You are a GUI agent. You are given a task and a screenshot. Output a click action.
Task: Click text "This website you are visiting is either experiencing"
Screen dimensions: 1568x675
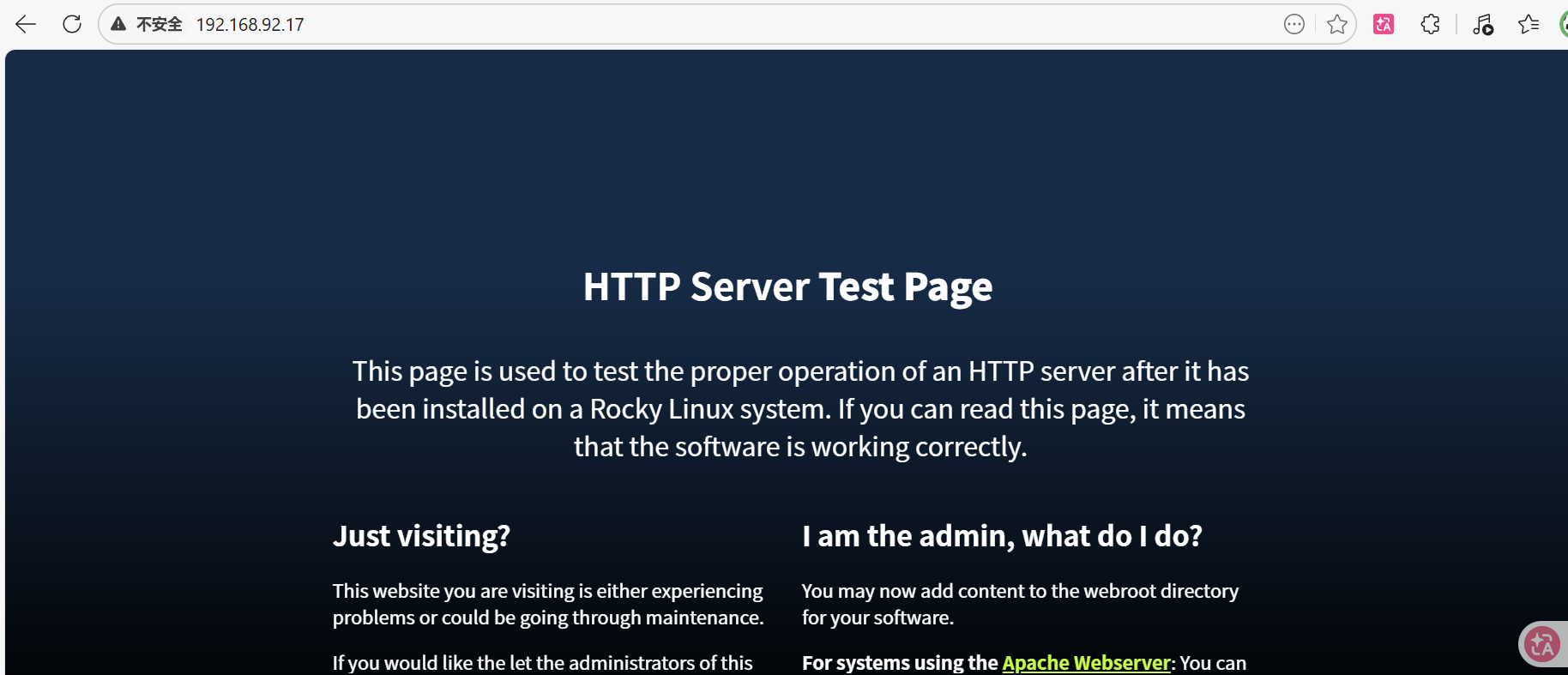[547, 591]
